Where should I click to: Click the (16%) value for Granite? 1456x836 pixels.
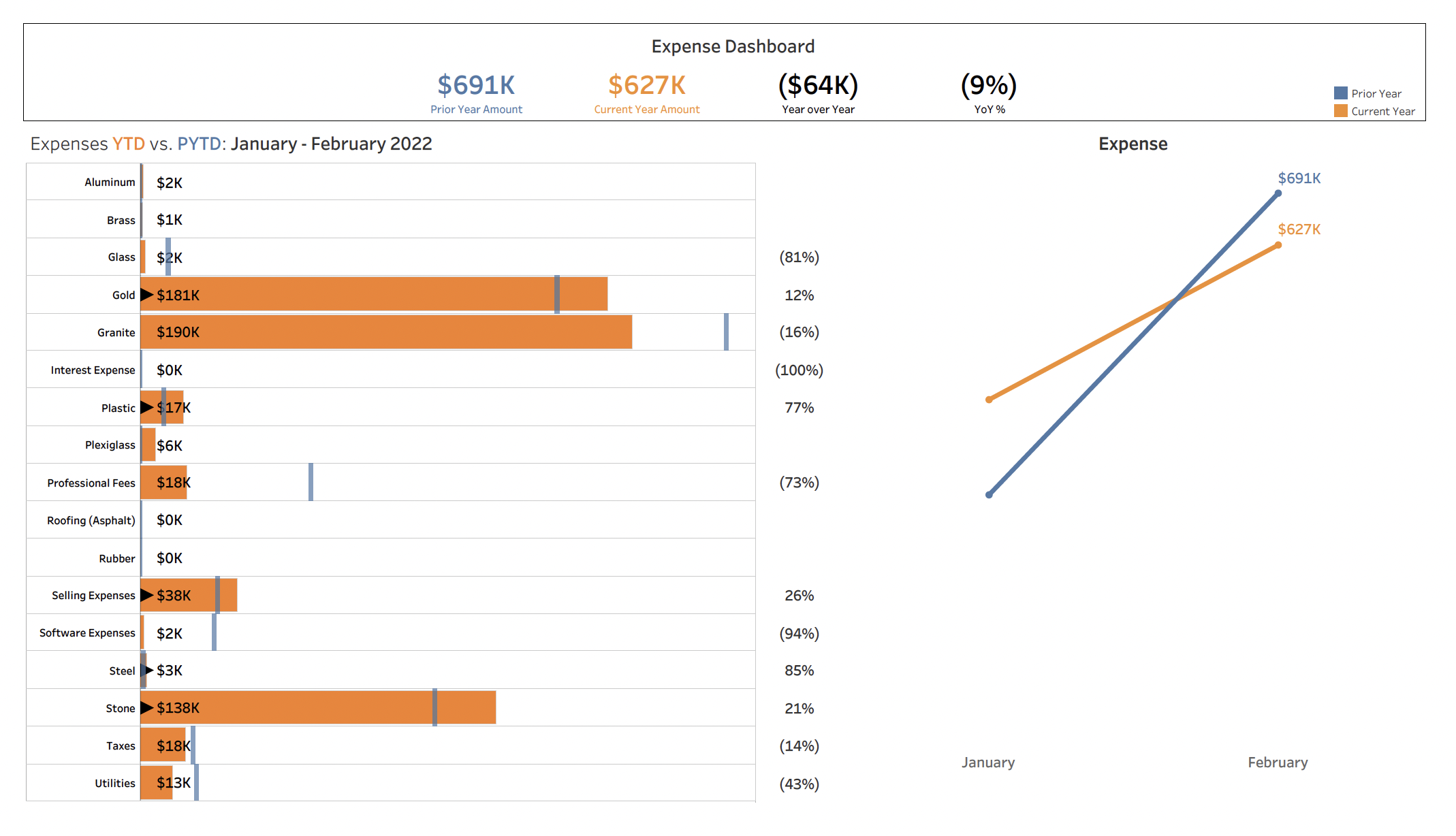coord(799,332)
